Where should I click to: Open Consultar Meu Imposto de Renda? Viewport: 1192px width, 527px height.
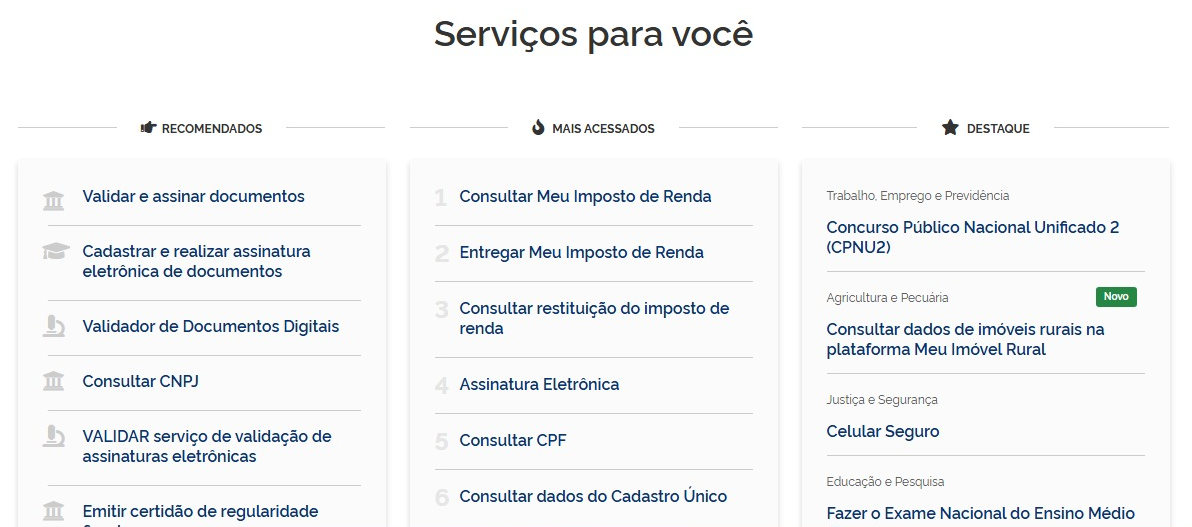(x=585, y=197)
